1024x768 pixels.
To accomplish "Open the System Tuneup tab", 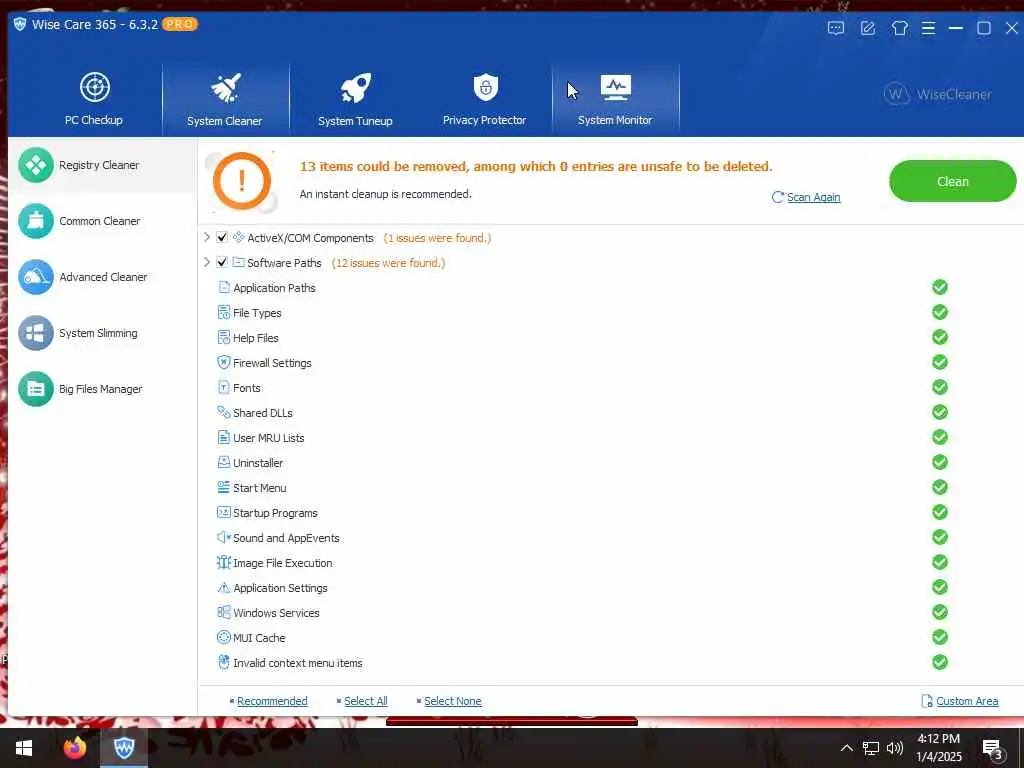I will [x=355, y=99].
